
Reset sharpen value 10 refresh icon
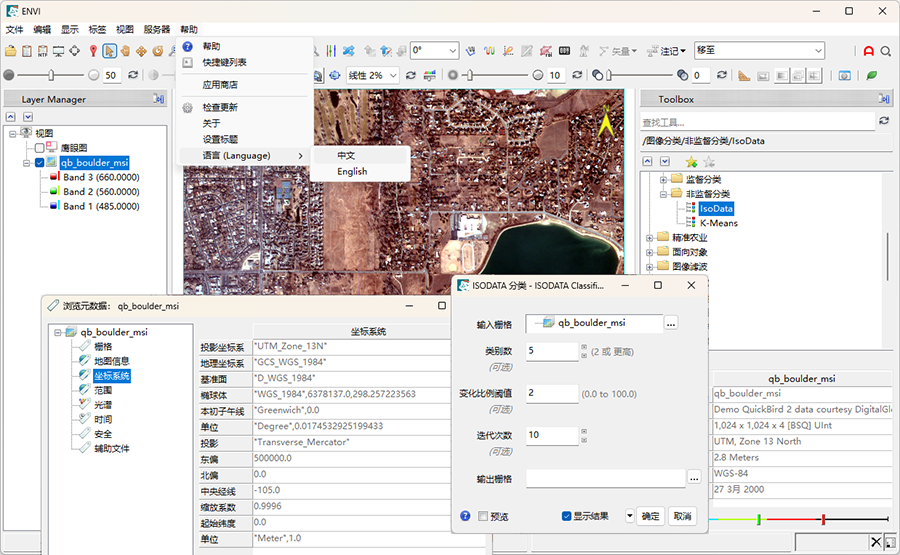click(x=577, y=75)
